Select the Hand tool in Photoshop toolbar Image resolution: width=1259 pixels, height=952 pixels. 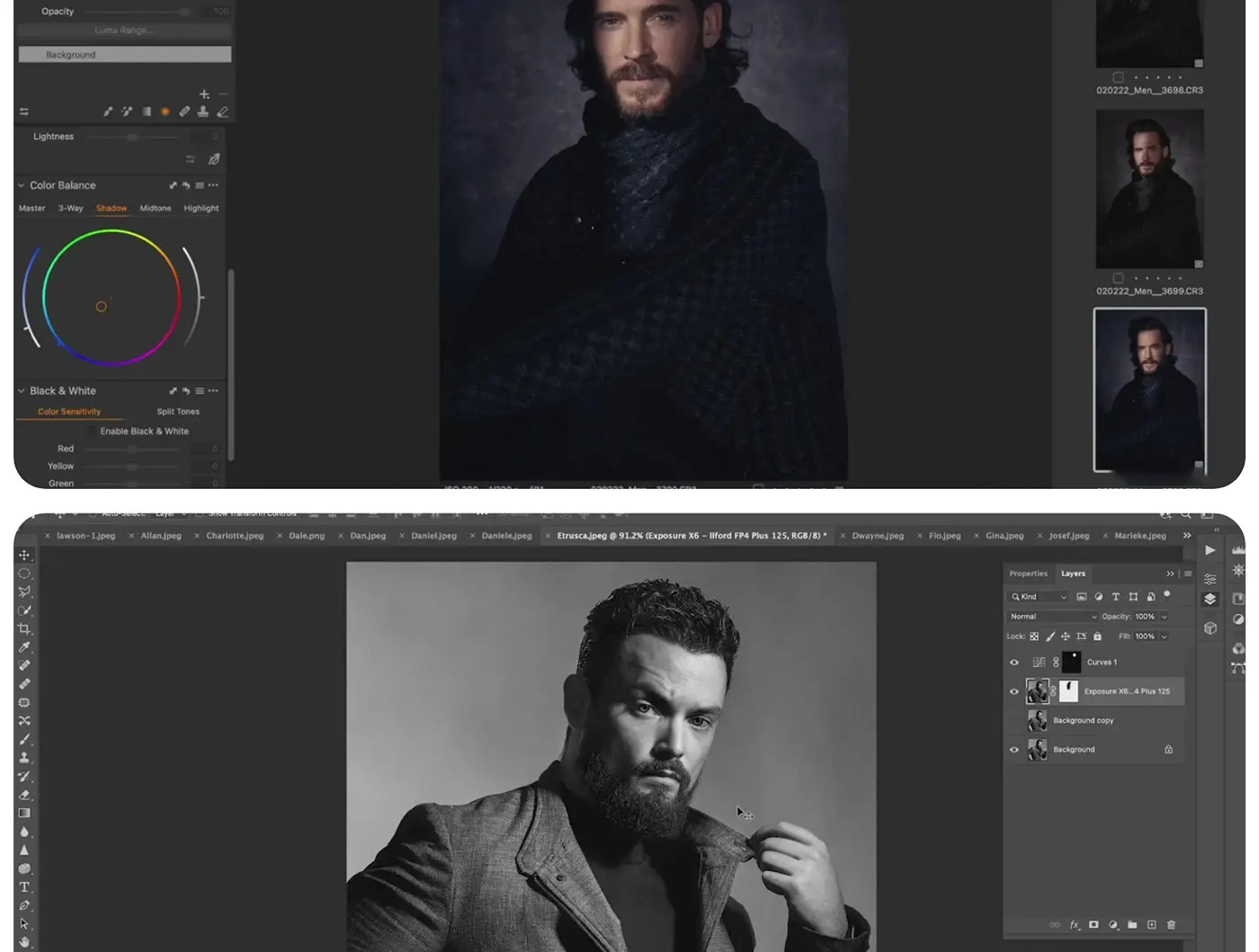pos(24,942)
